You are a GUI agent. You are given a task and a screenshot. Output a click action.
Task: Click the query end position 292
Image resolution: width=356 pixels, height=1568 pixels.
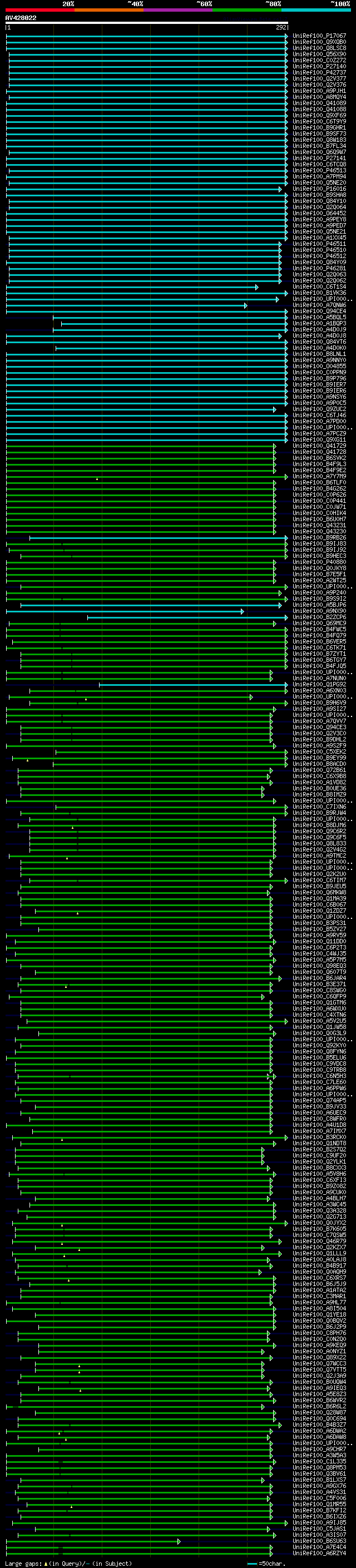[x=281, y=27]
